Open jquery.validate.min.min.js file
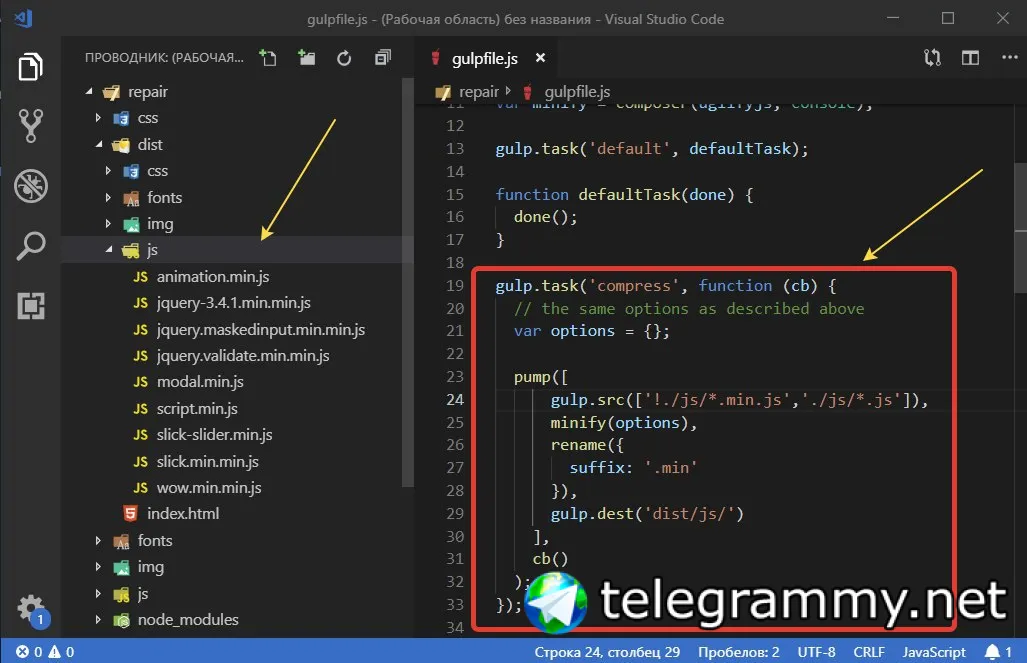 [242, 356]
